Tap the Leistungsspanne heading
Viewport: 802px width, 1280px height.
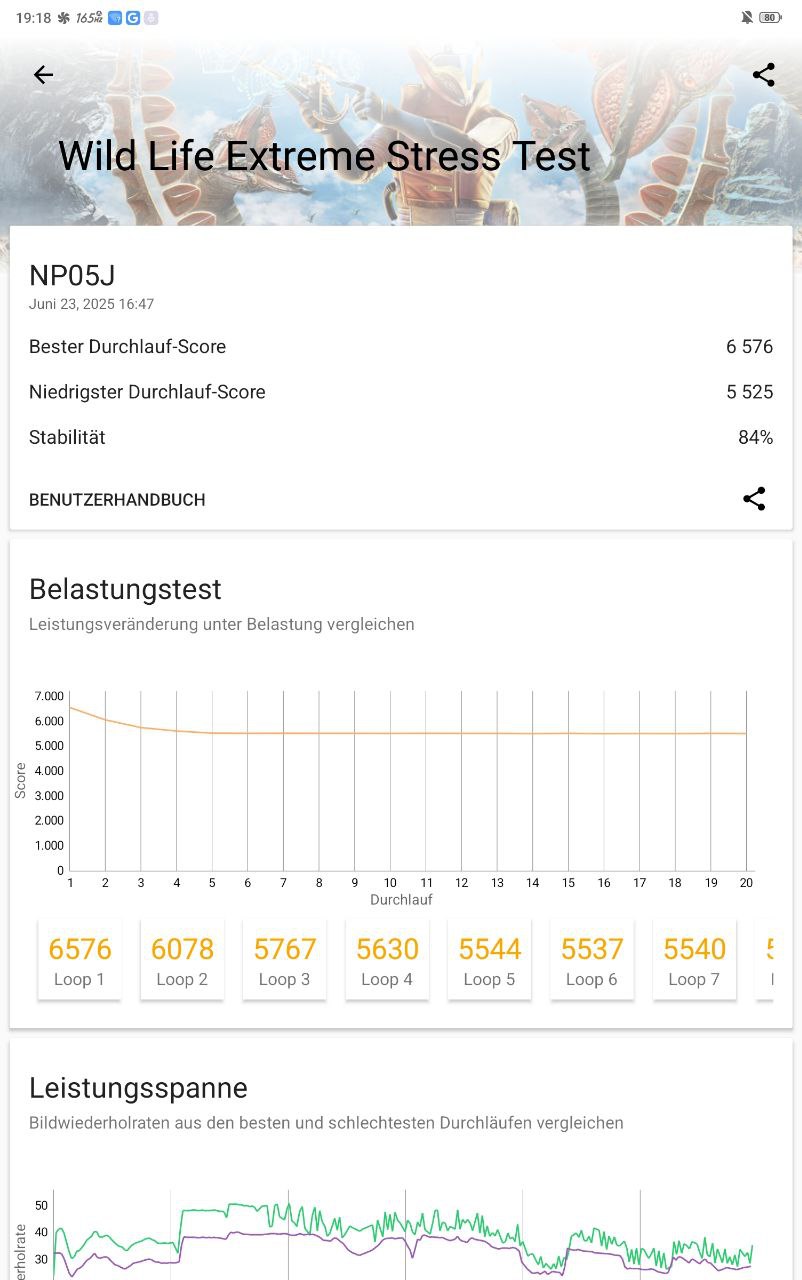pyautogui.click(x=138, y=1088)
